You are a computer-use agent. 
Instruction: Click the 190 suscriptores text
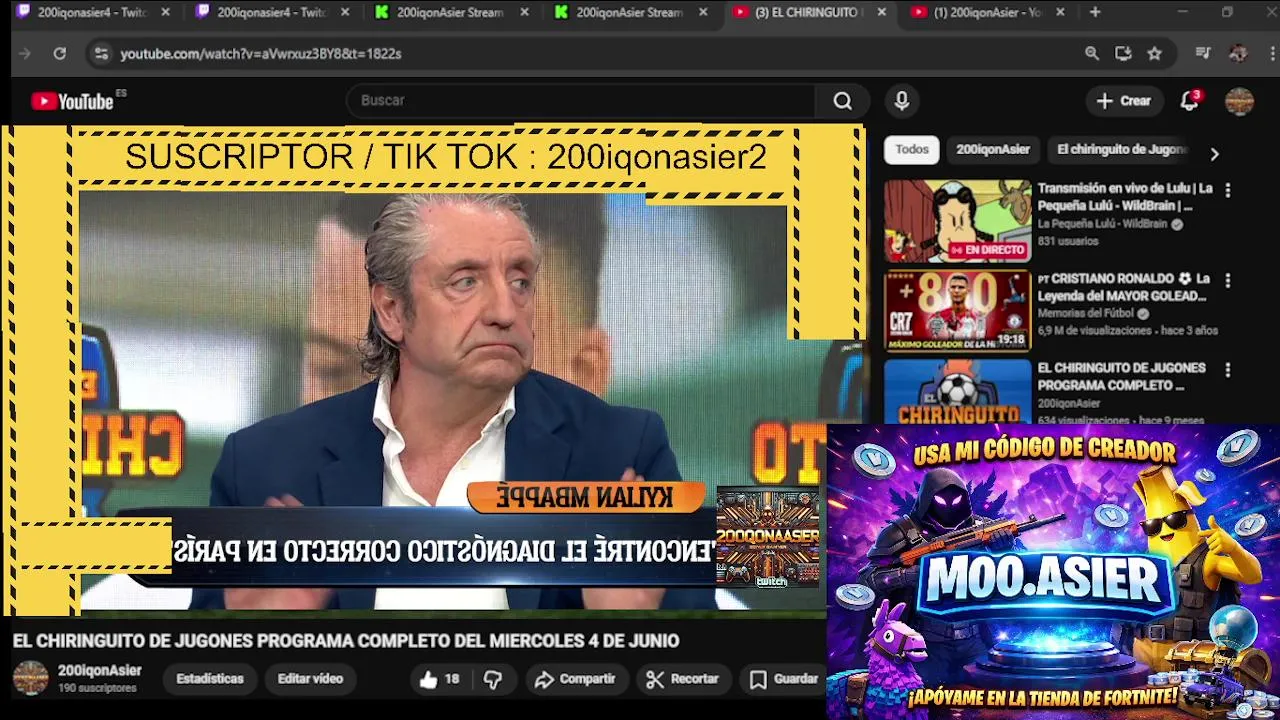click(97, 689)
